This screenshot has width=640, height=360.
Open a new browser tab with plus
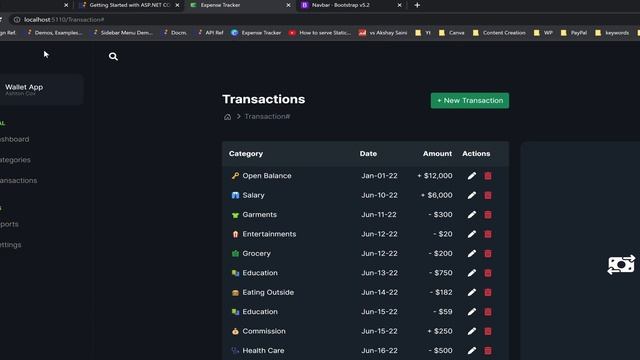click(x=417, y=5)
